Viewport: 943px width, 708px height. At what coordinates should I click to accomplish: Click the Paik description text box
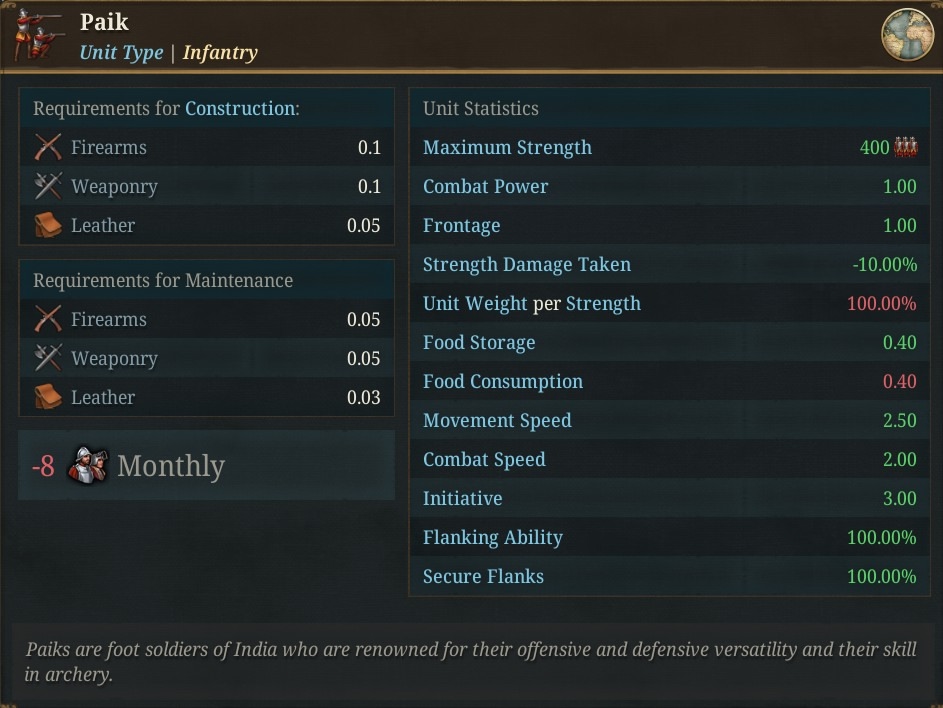point(470,662)
